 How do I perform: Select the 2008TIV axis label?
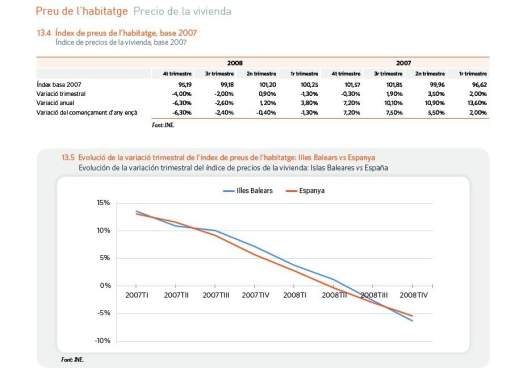413,295
